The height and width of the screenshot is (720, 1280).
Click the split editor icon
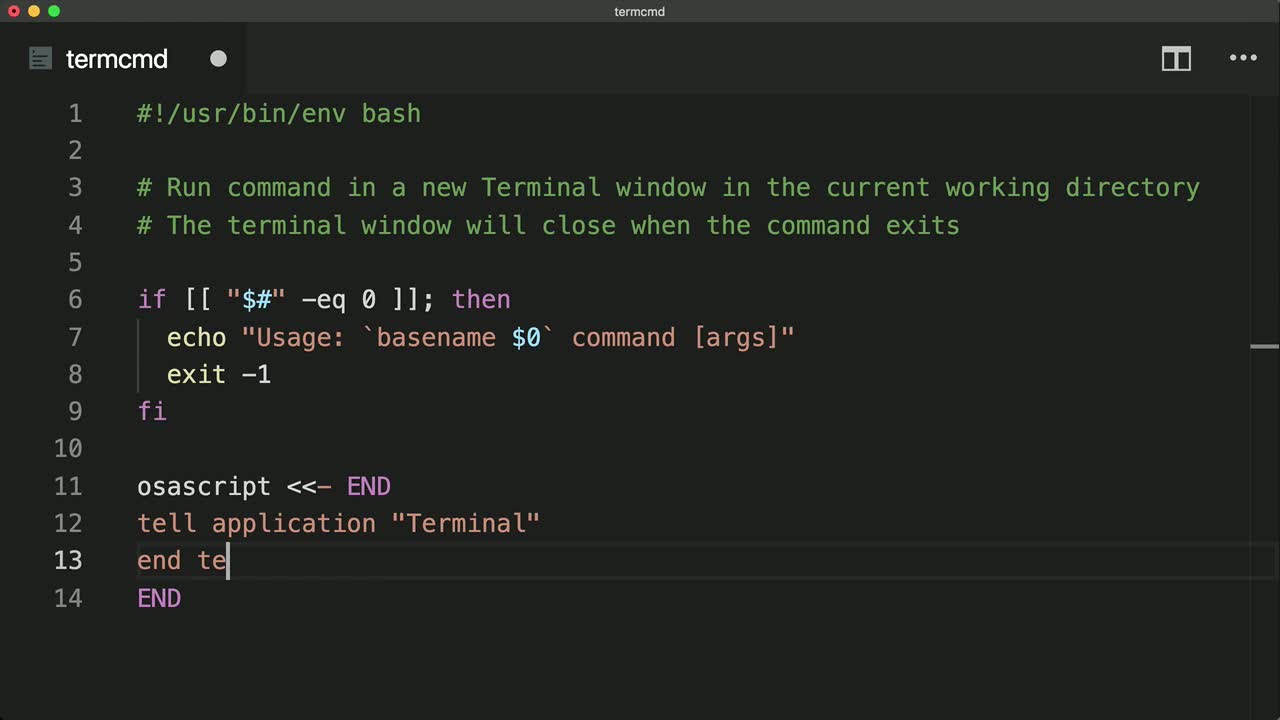point(1176,59)
